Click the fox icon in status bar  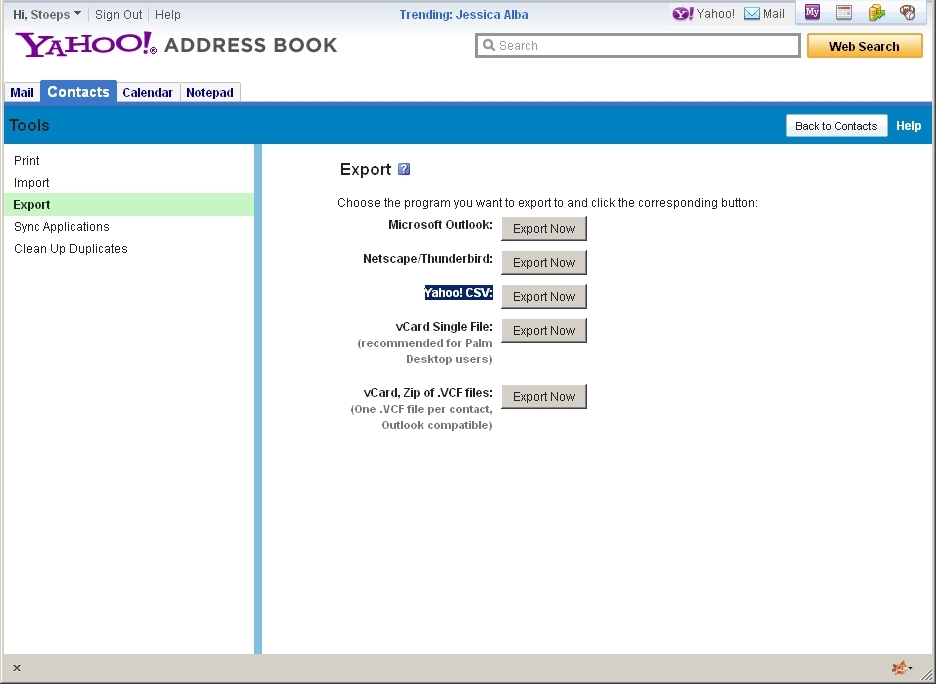click(x=900, y=668)
